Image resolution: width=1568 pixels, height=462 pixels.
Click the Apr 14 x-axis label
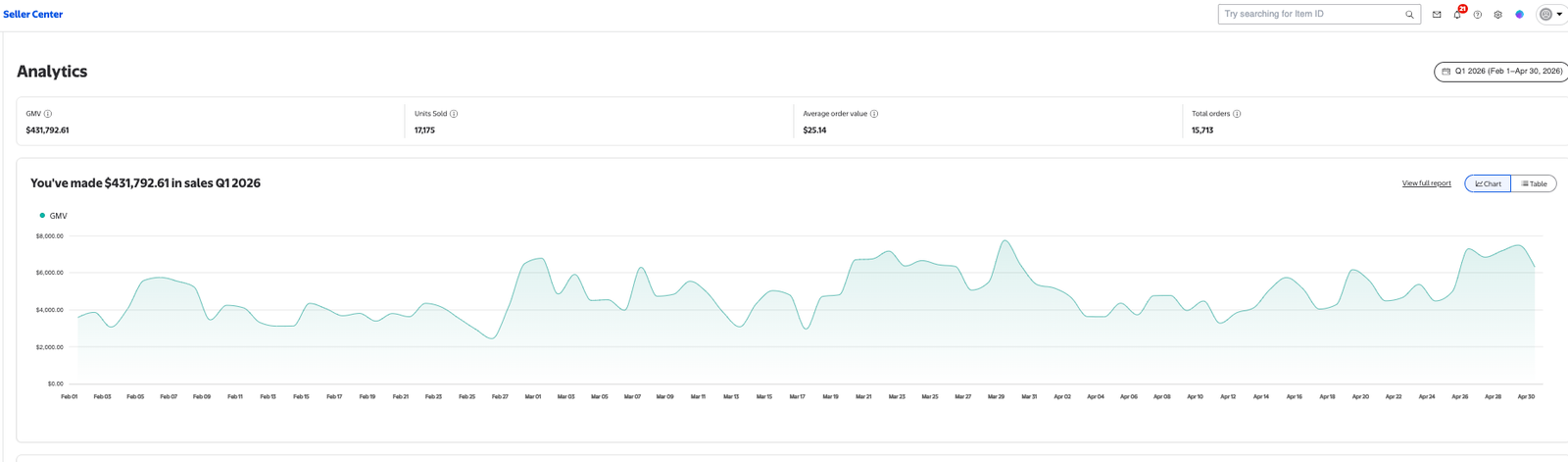point(1261,396)
